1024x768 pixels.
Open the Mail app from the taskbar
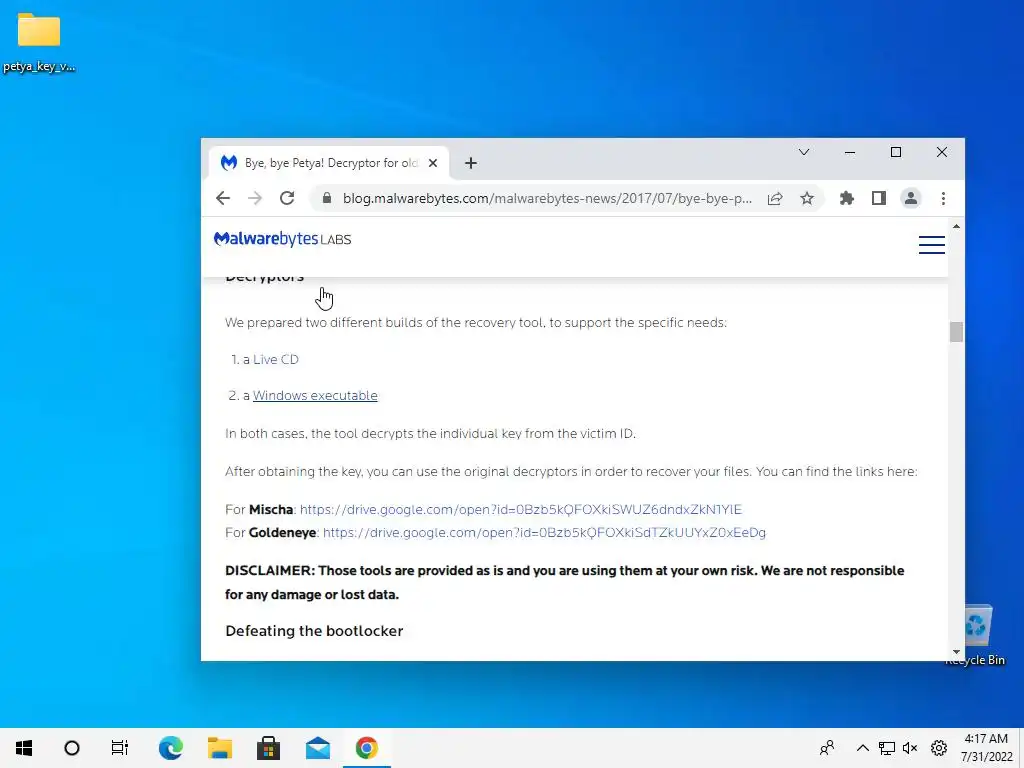(x=317, y=748)
